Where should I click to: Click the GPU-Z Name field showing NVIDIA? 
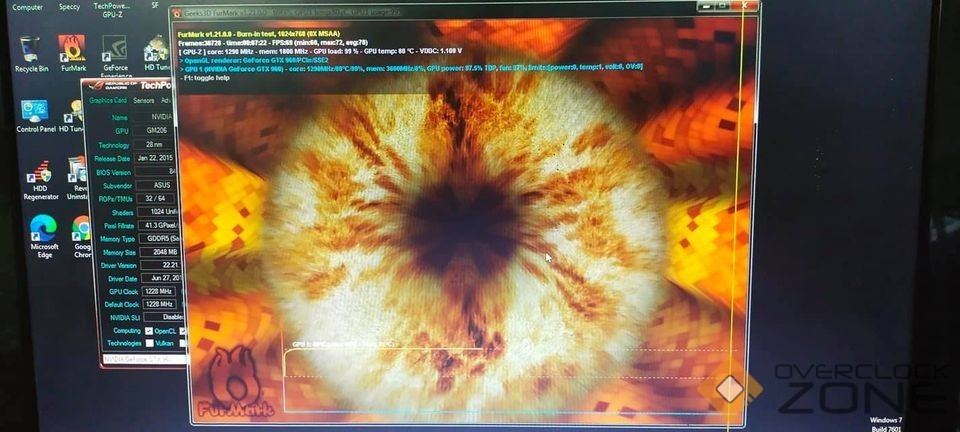point(154,116)
